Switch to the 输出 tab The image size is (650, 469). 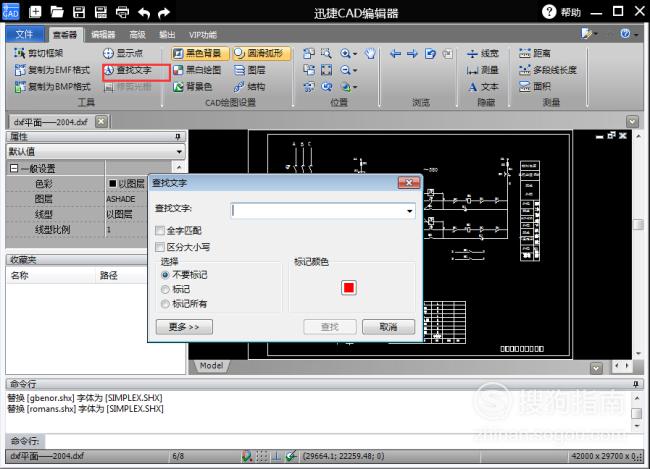[167, 35]
